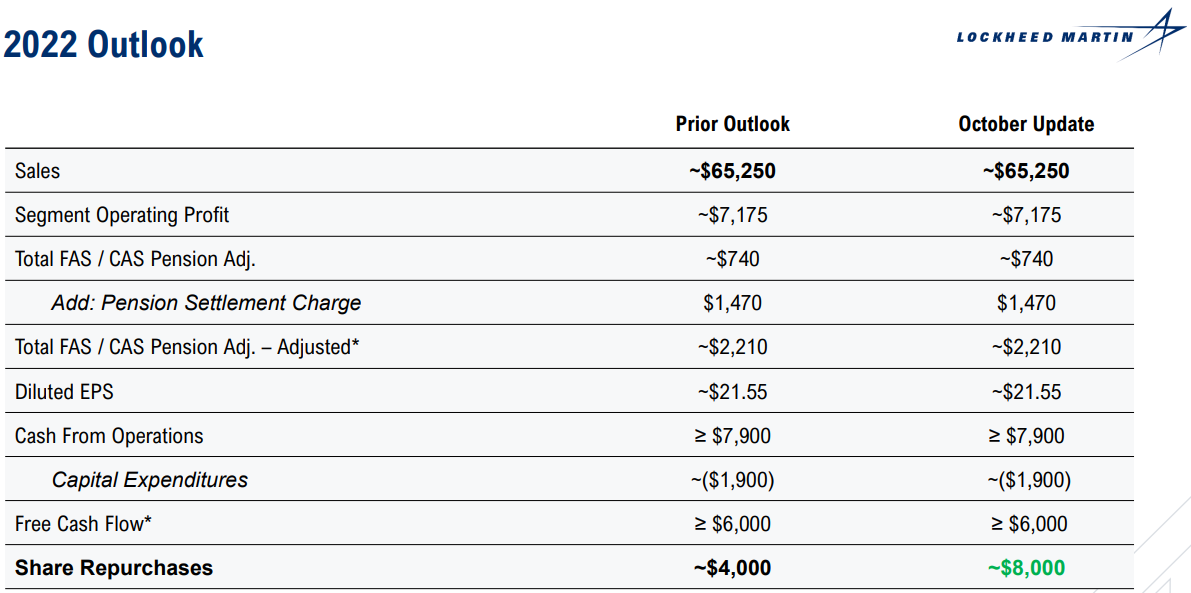Click Prior Outlook Sales value ~$65,250
The width and height of the screenshot is (1191, 593).
click(732, 172)
